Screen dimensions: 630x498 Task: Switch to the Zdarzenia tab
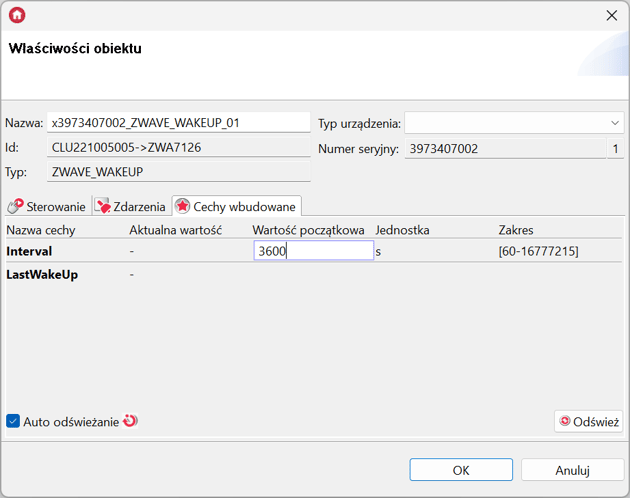pyautogui.click(x=130, y=206)
